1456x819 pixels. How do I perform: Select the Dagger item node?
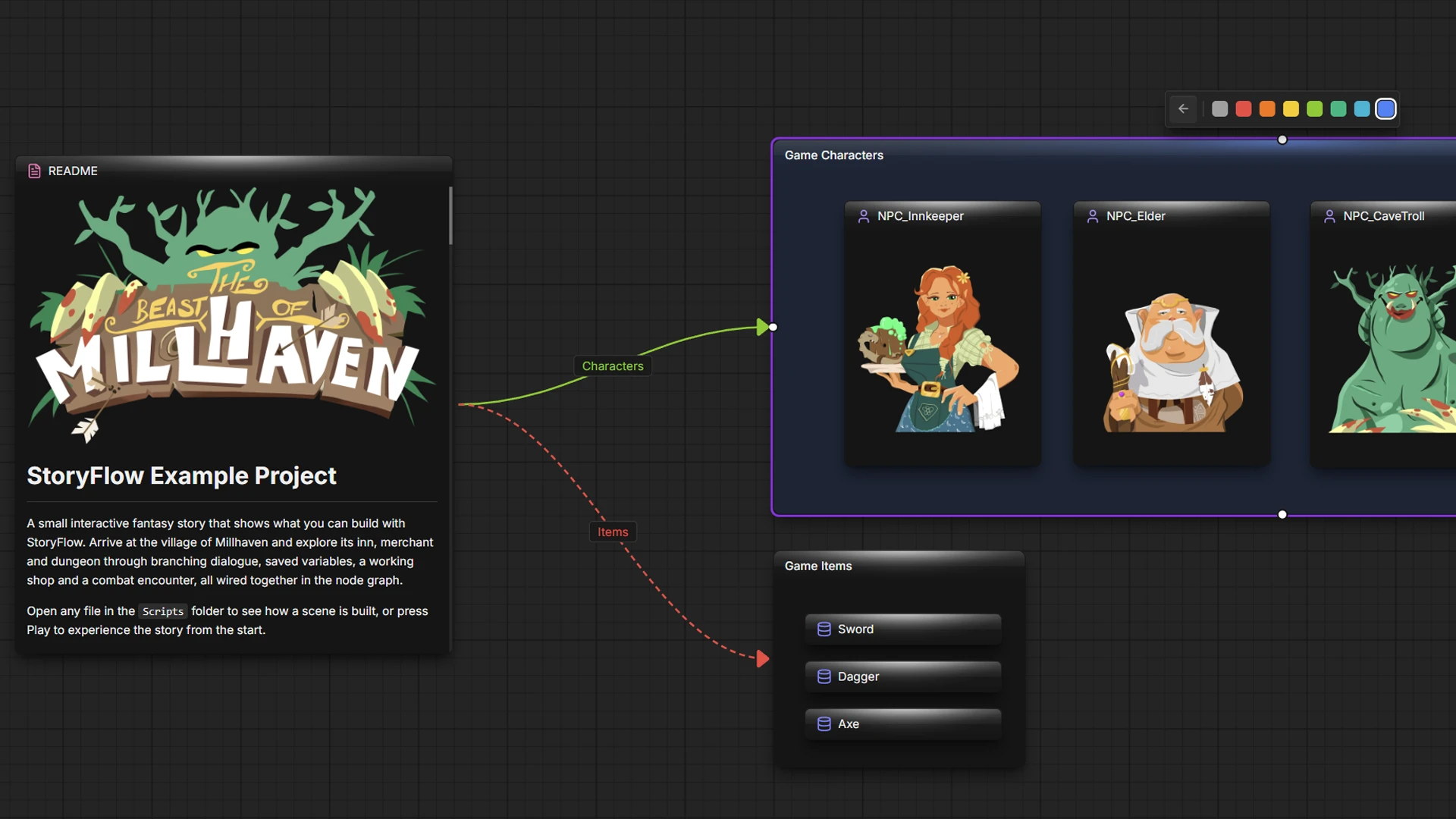(903, 677)
